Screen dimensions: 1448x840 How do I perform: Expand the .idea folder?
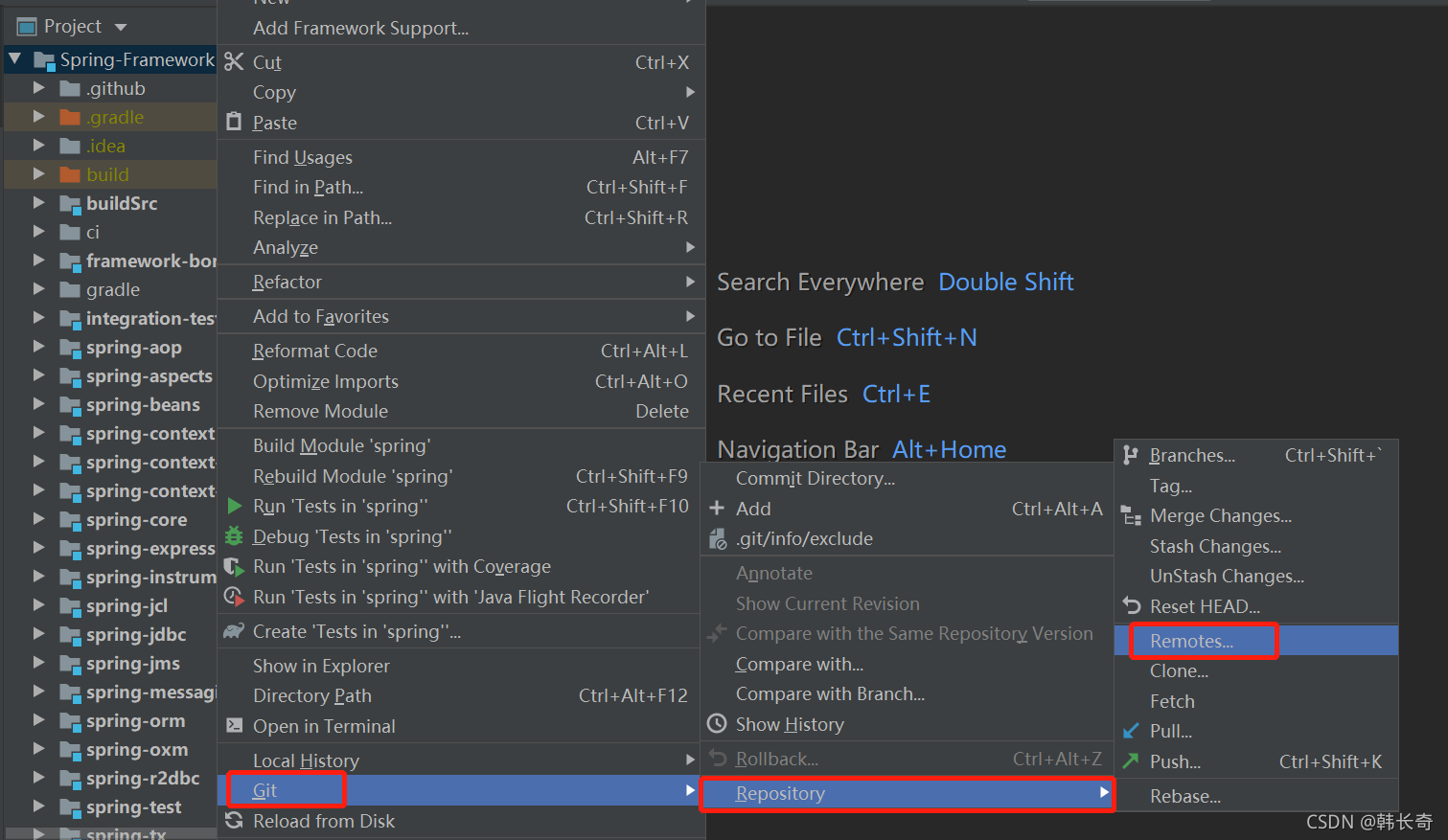tap(39, 146)
